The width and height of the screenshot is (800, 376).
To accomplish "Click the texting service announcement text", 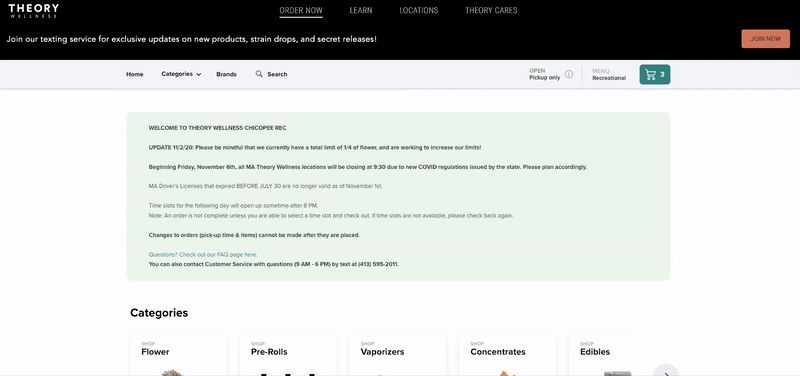I will point(191,39).
